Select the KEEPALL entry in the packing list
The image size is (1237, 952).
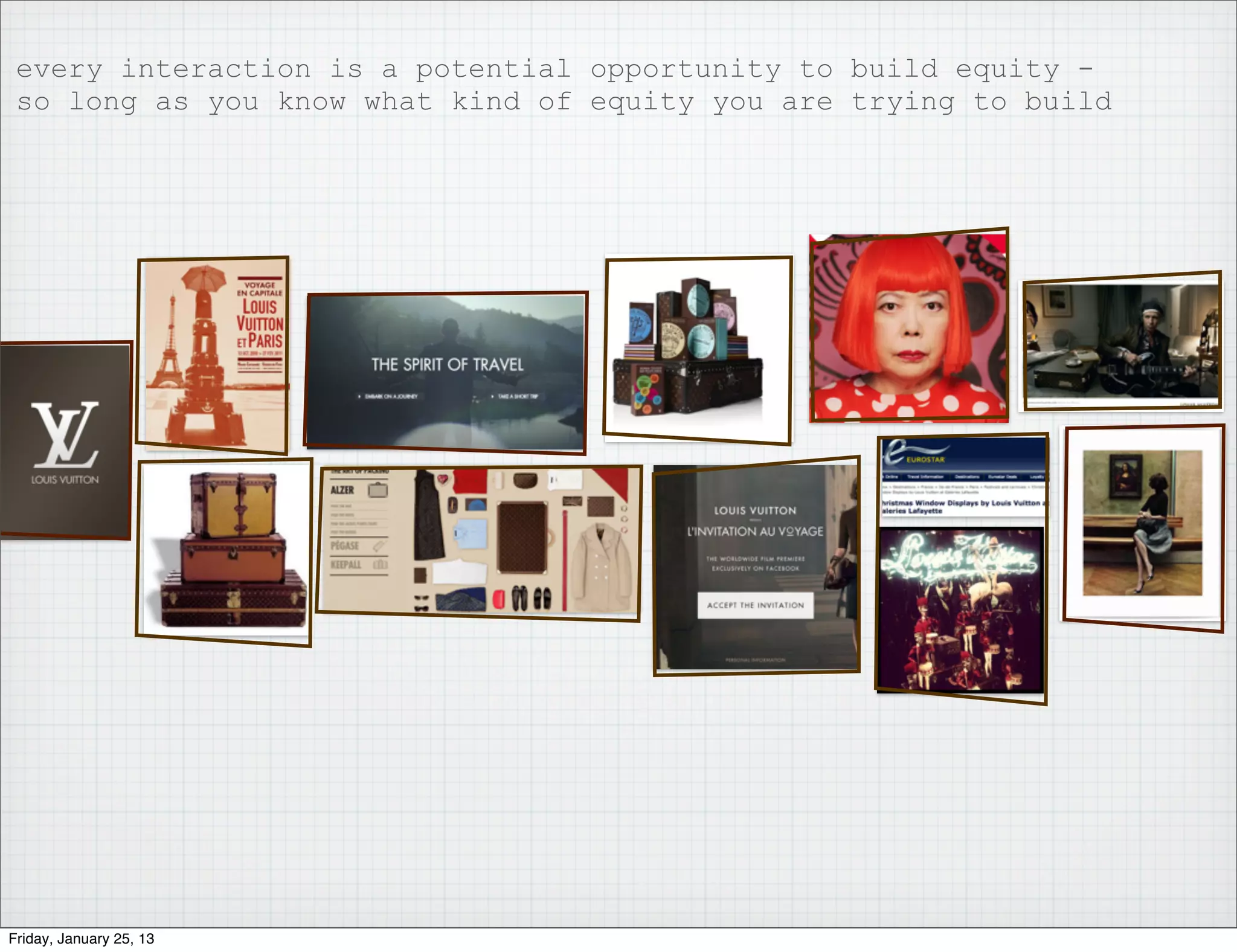(345, 565)
